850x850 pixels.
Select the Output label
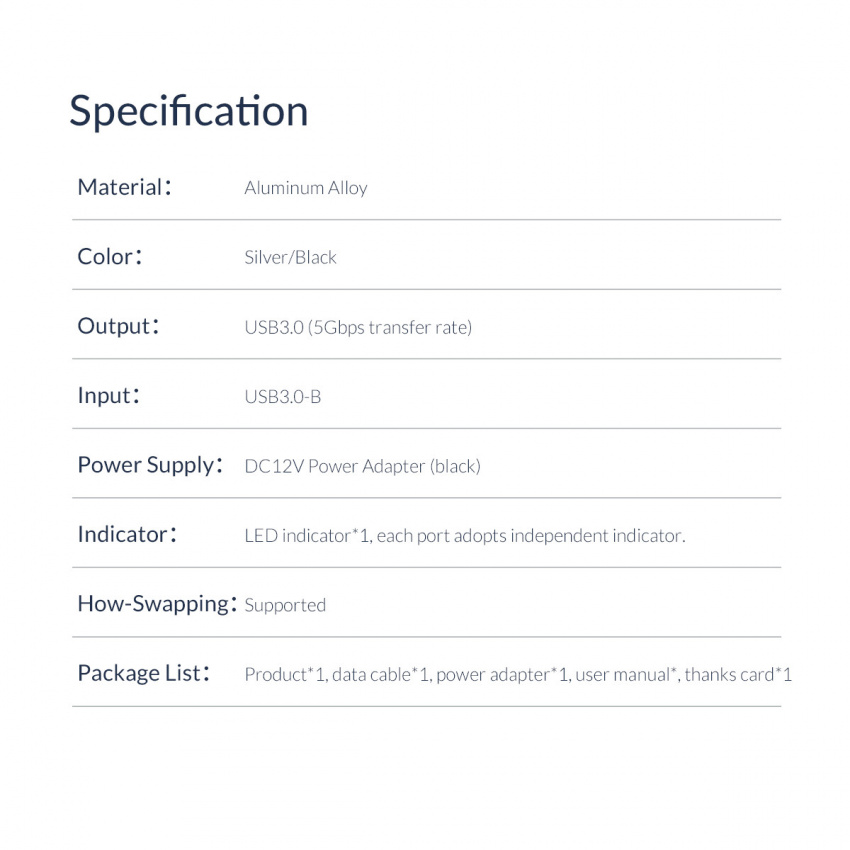tap(118, 326)
